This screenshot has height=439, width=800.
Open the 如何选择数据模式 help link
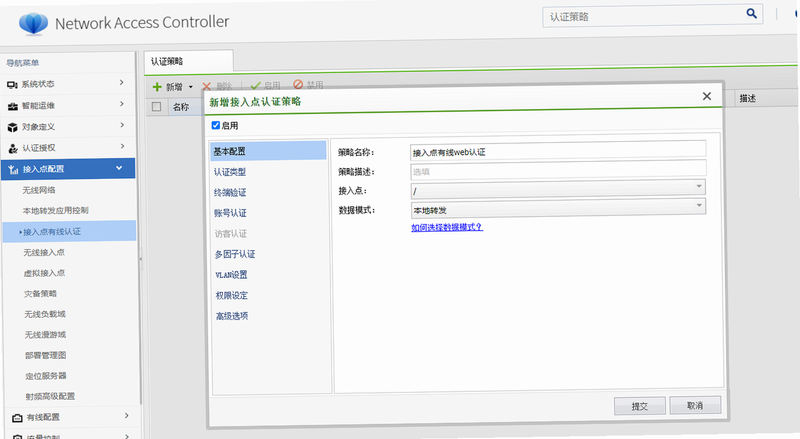(447, 227)
